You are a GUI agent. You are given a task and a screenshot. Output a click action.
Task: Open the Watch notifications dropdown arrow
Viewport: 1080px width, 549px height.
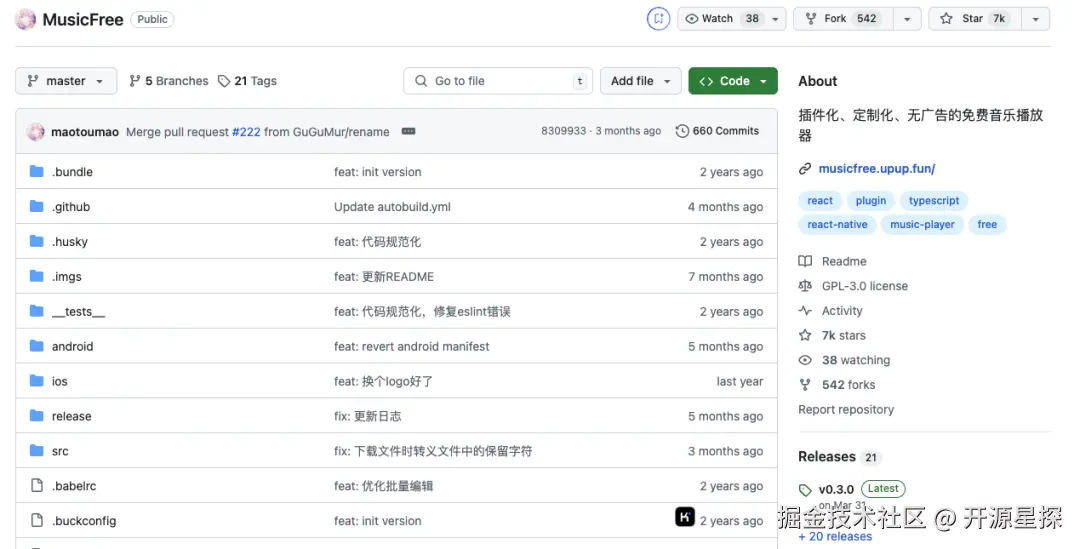click(776, 19)
